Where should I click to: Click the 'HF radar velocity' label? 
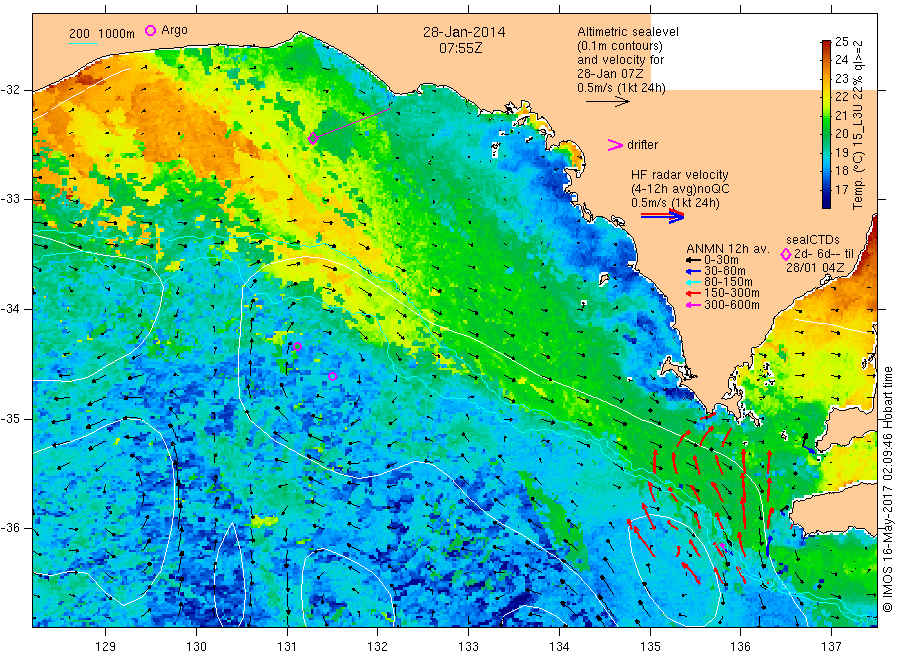tap(680, 174)
